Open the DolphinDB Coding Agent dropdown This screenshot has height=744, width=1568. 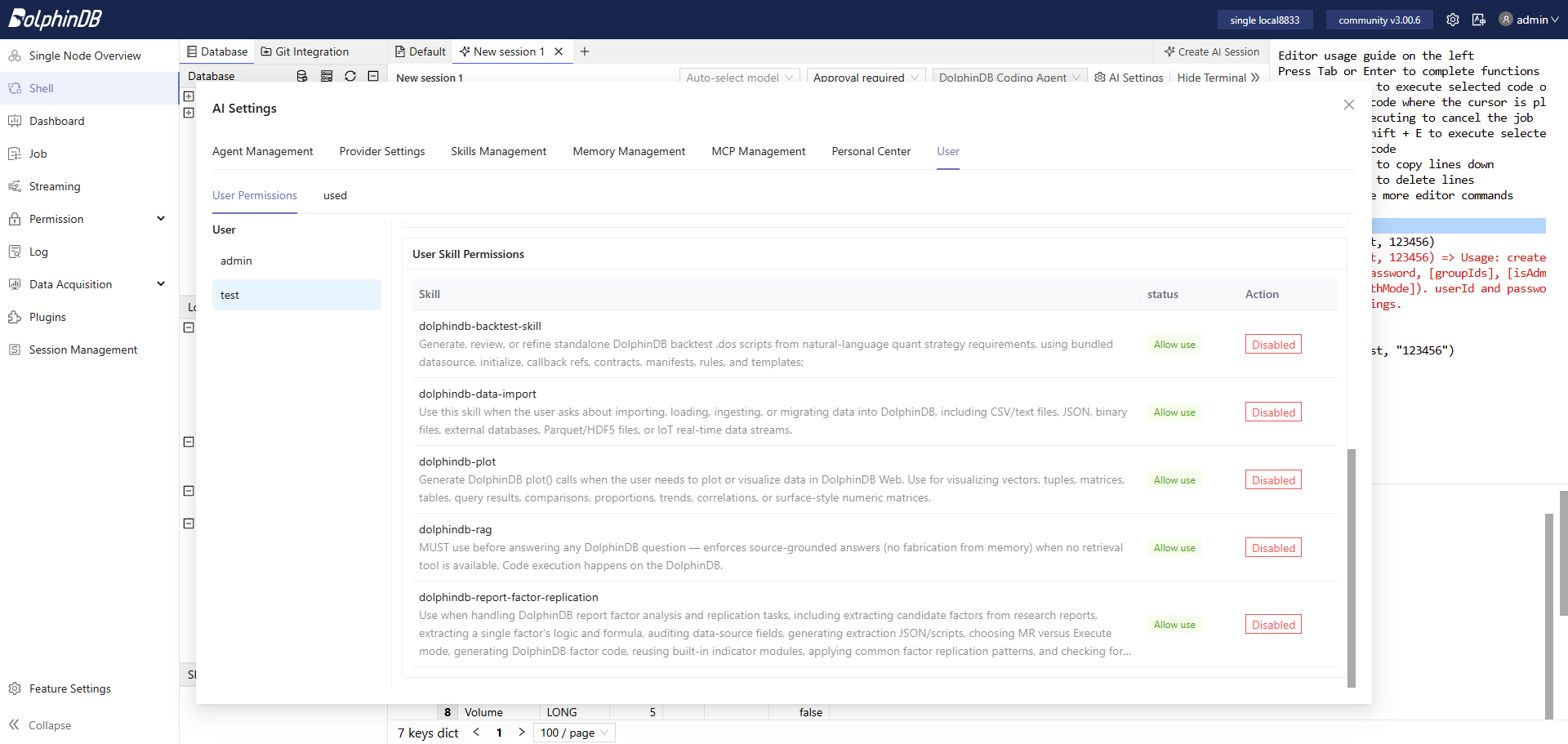[1009, 77]
